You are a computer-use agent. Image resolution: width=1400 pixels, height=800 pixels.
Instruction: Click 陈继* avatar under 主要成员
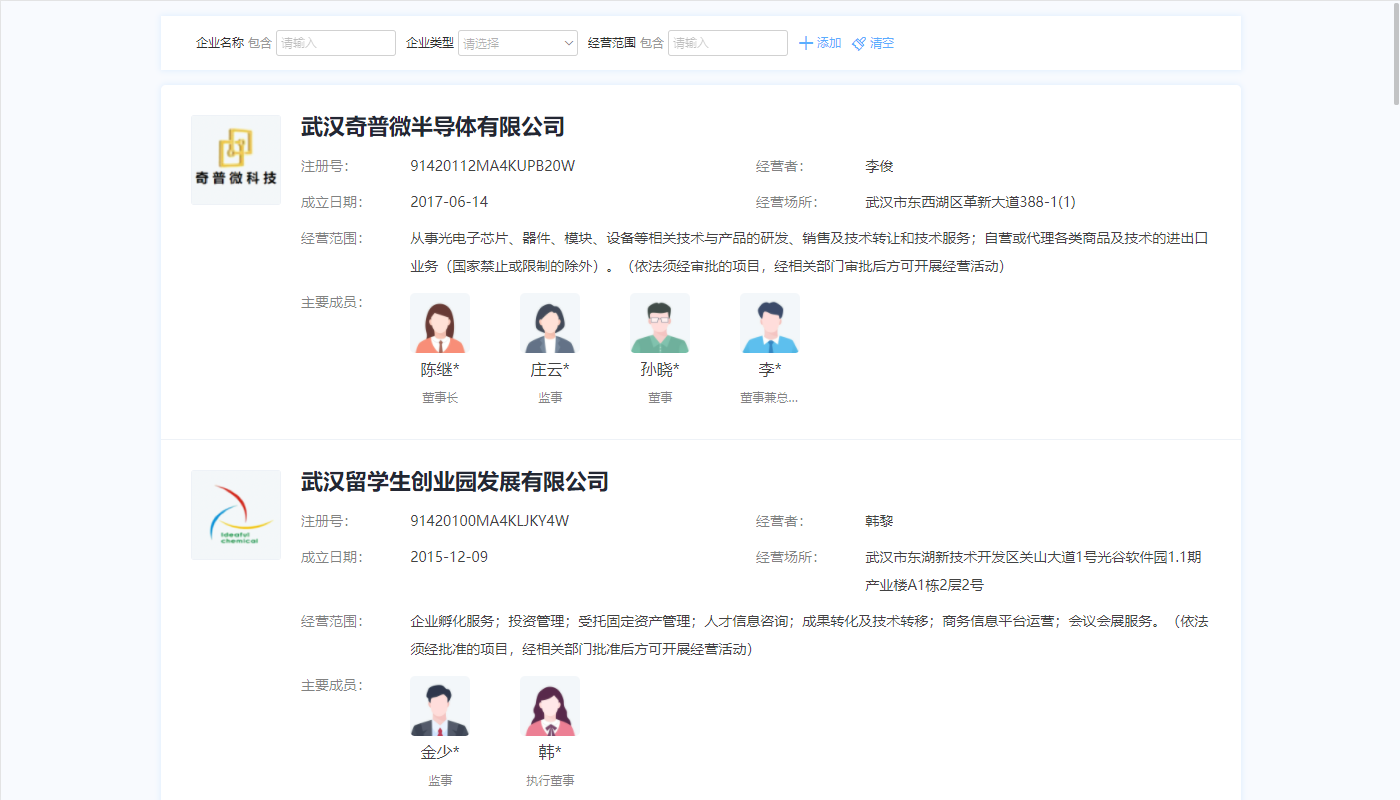coord(440,323)
